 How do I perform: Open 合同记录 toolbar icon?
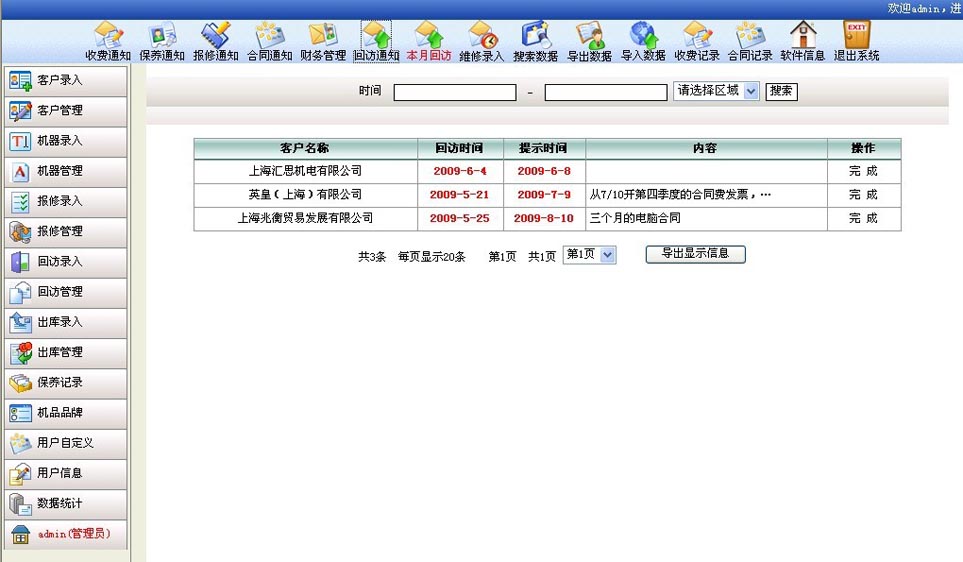[751, 41]
